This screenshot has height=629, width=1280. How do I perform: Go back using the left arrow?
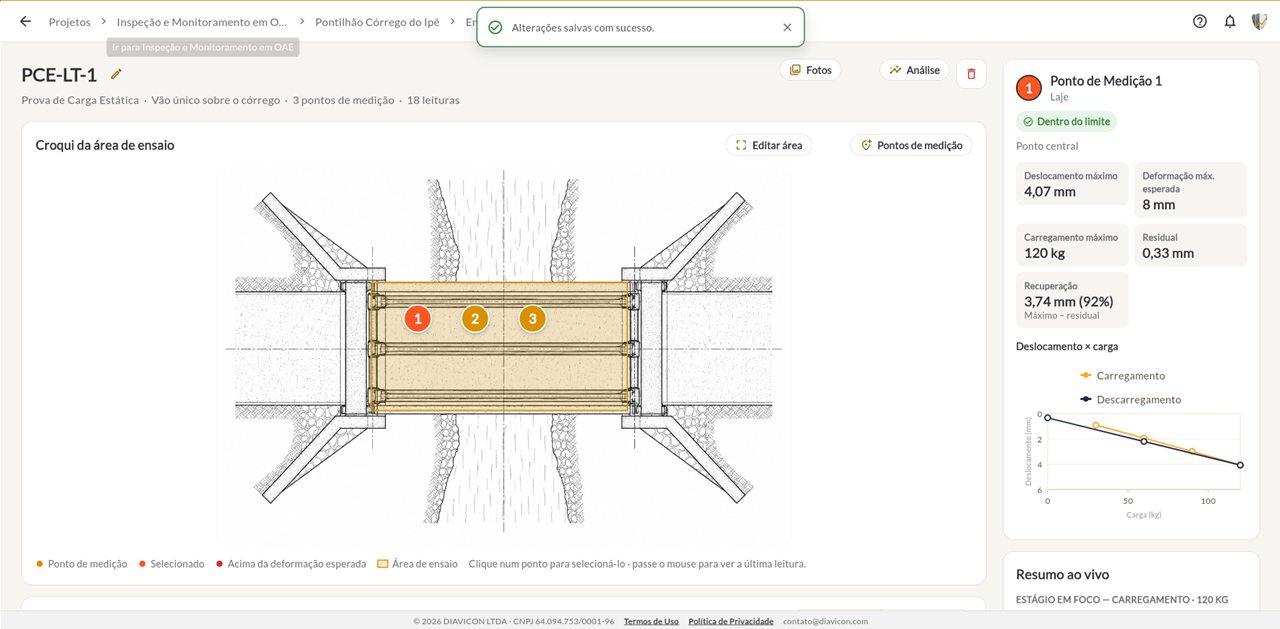point(25,21)
